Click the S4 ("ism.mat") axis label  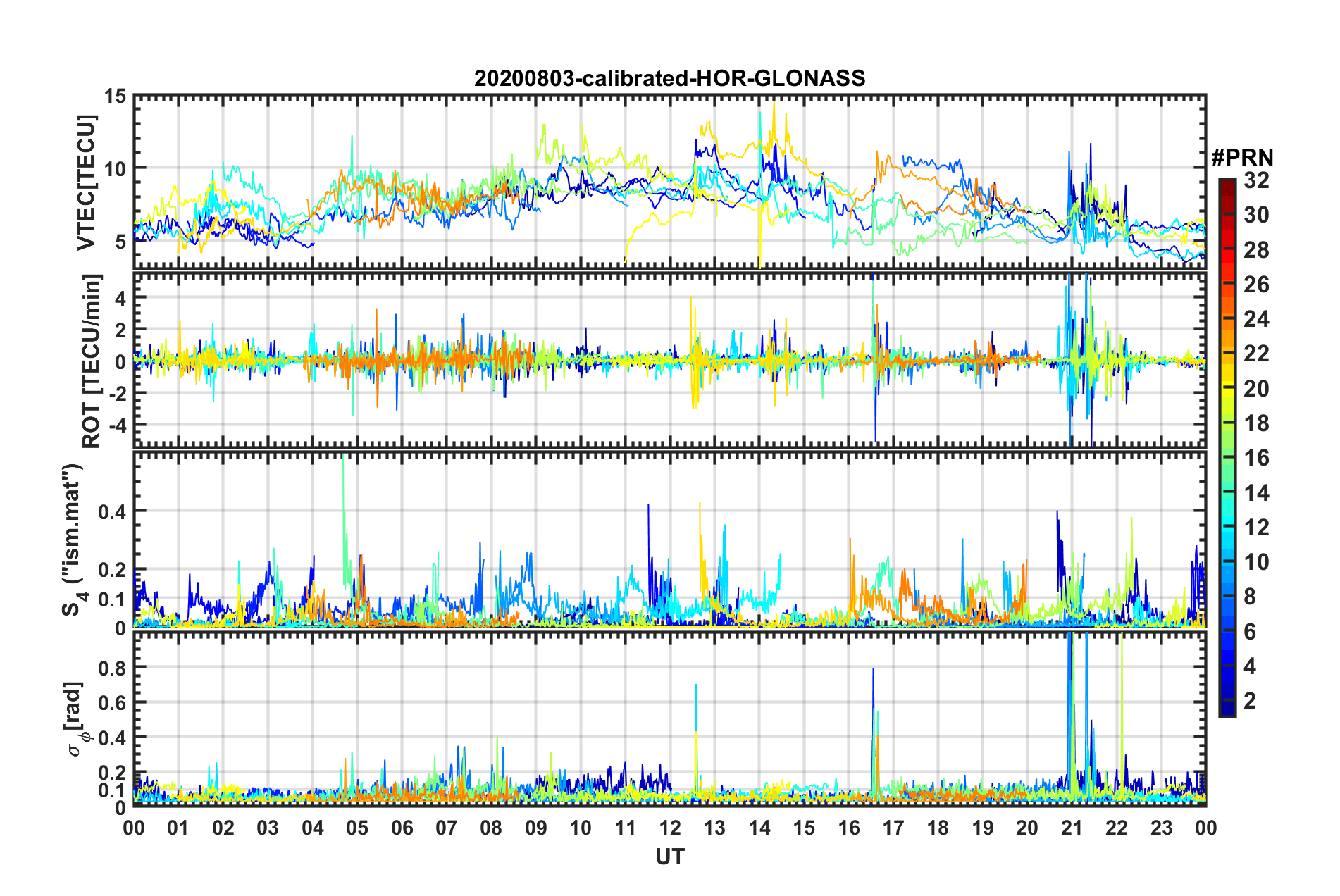(75, 540)
